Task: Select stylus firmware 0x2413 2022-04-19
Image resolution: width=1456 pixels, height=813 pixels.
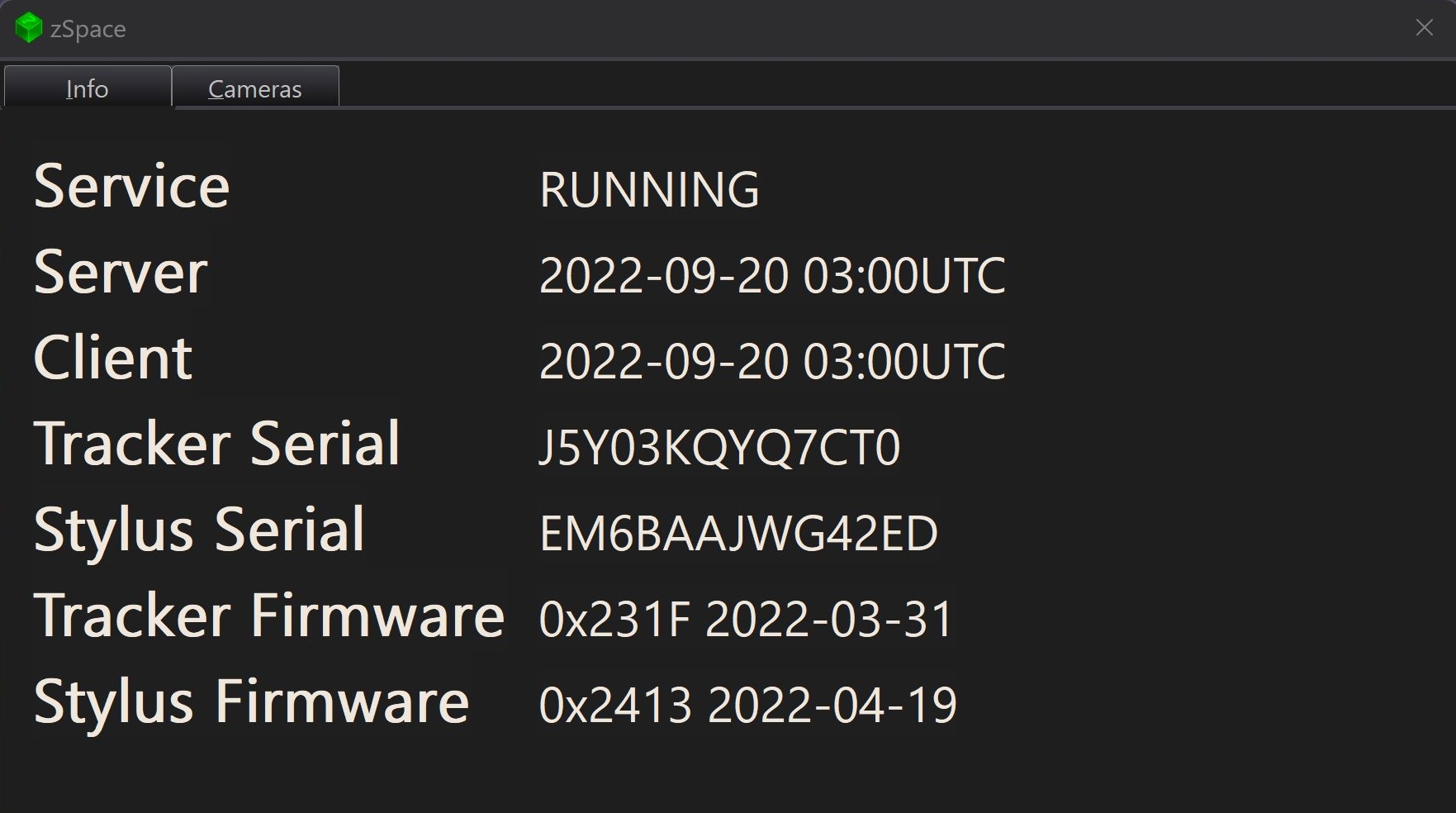Action: [747, 705]
